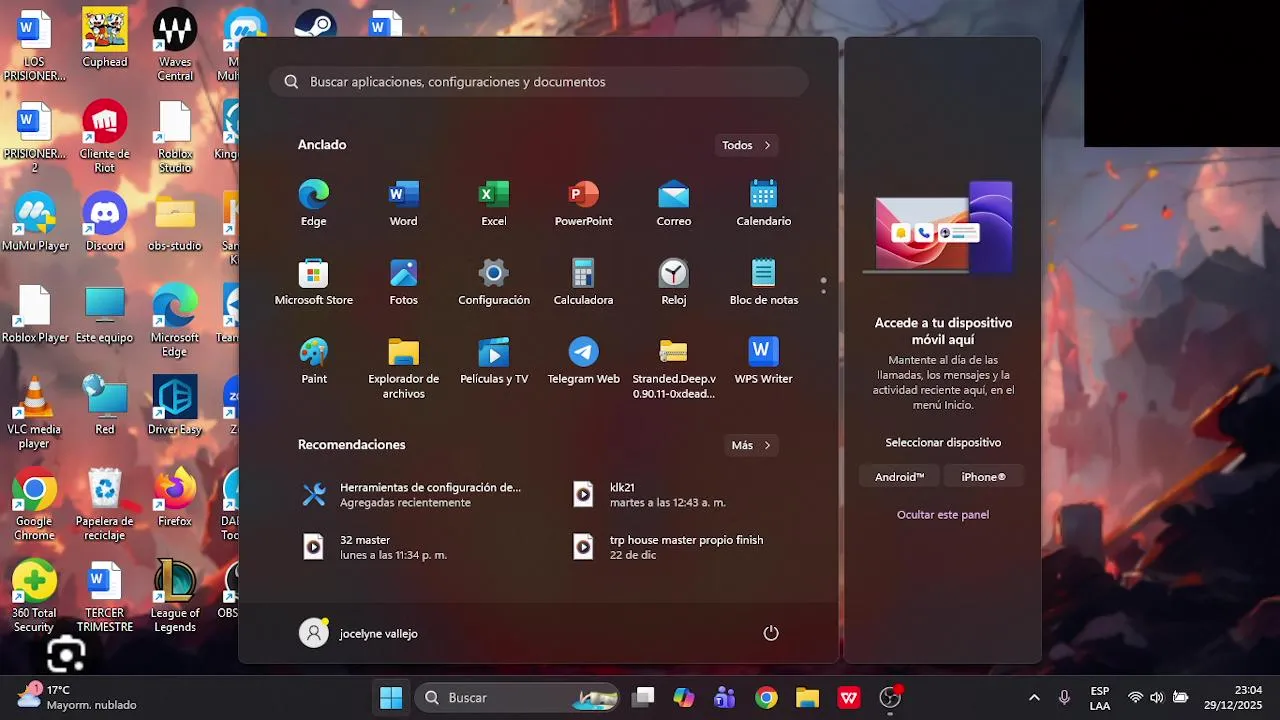Show hidden system tray icons chevron
The width and height of the screenshot is (1280, 720).
1034,698
